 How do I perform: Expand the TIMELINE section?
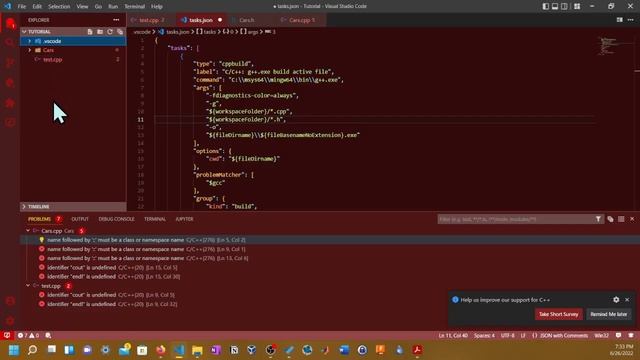73,207
